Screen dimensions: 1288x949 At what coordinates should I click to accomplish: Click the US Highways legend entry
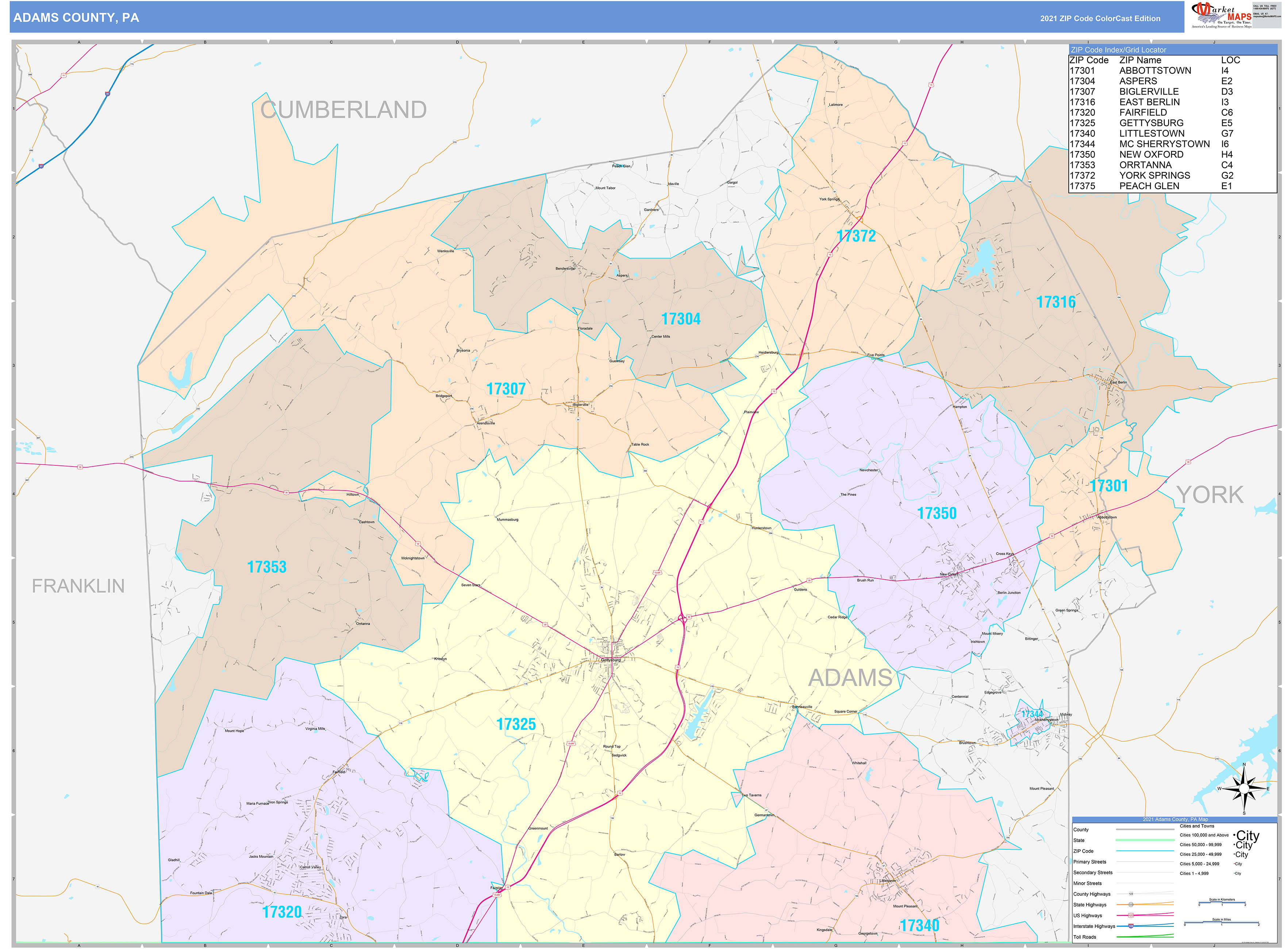(1123, 915)
